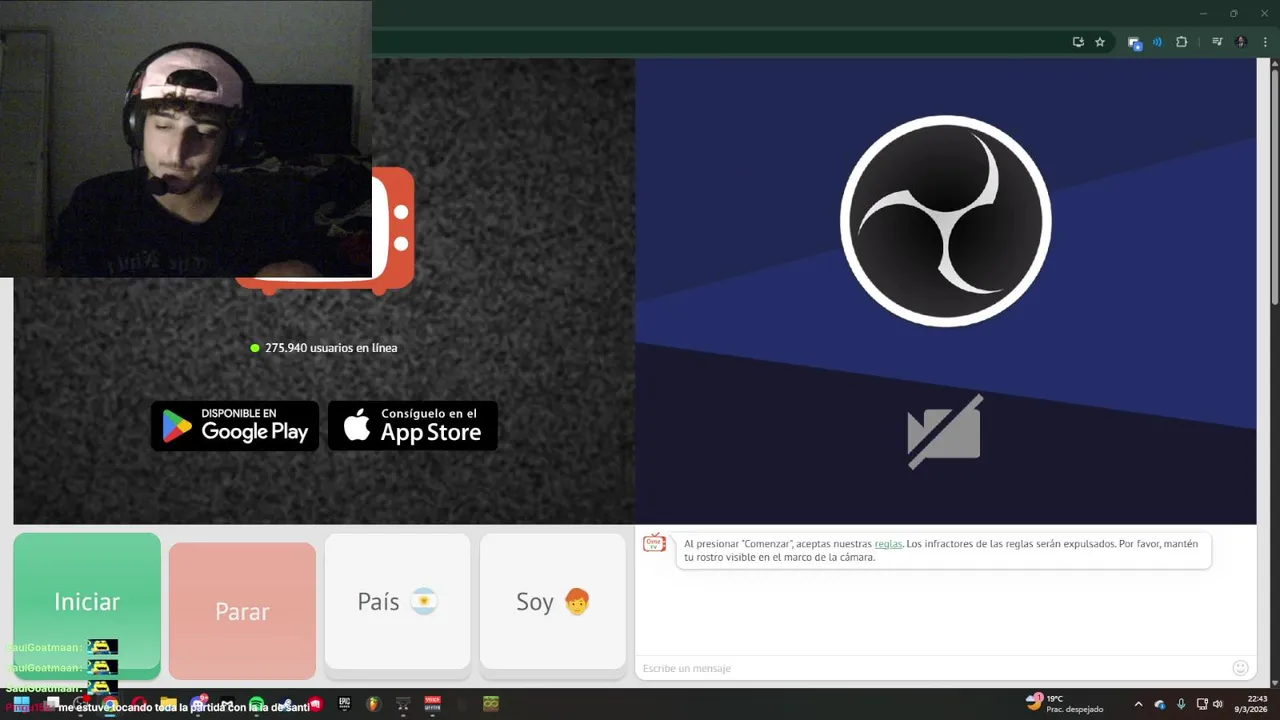Open the Soy gender selector
The height and width of the screenshot is (720, 1280).
pos(553,601)
